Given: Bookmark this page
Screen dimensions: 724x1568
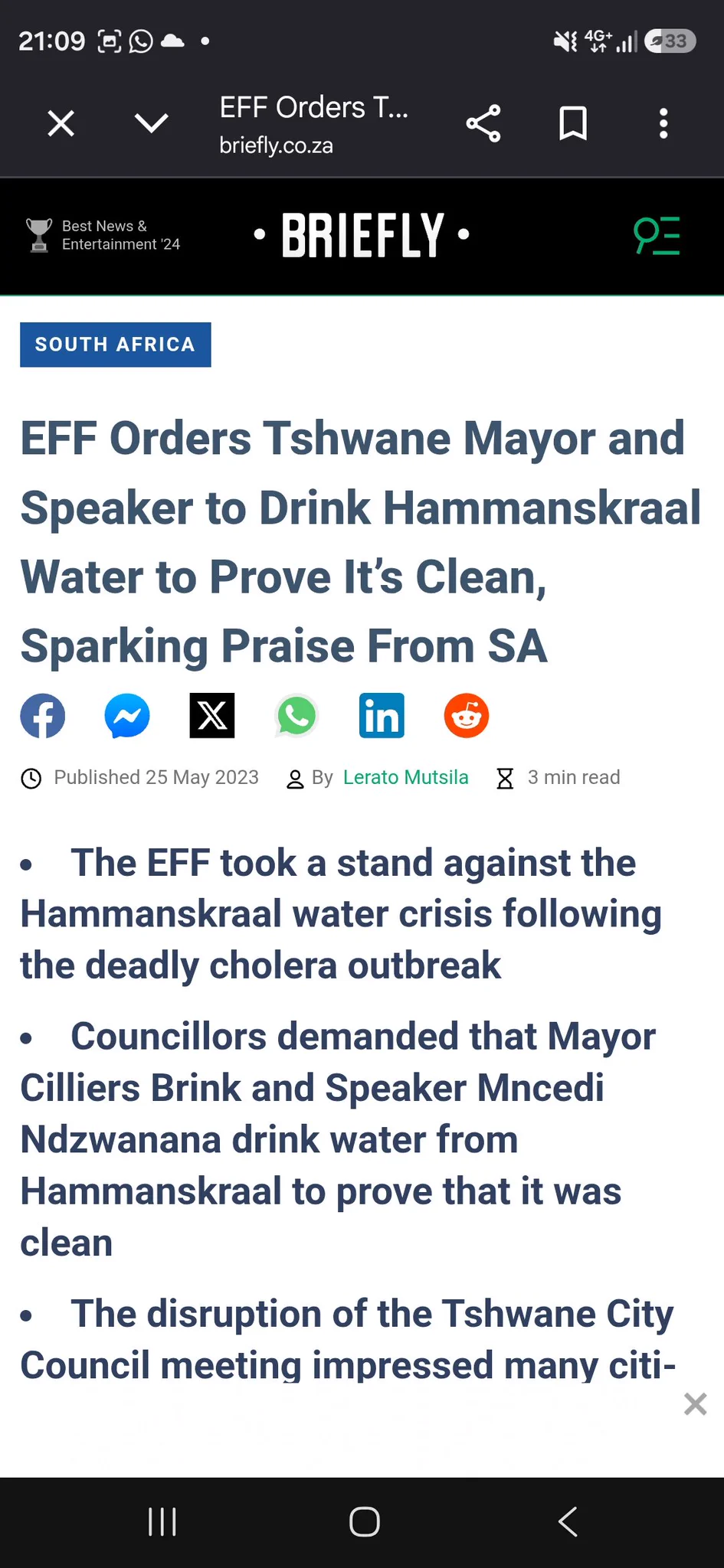Looking at the screenshot, I should tap(573, 123).
